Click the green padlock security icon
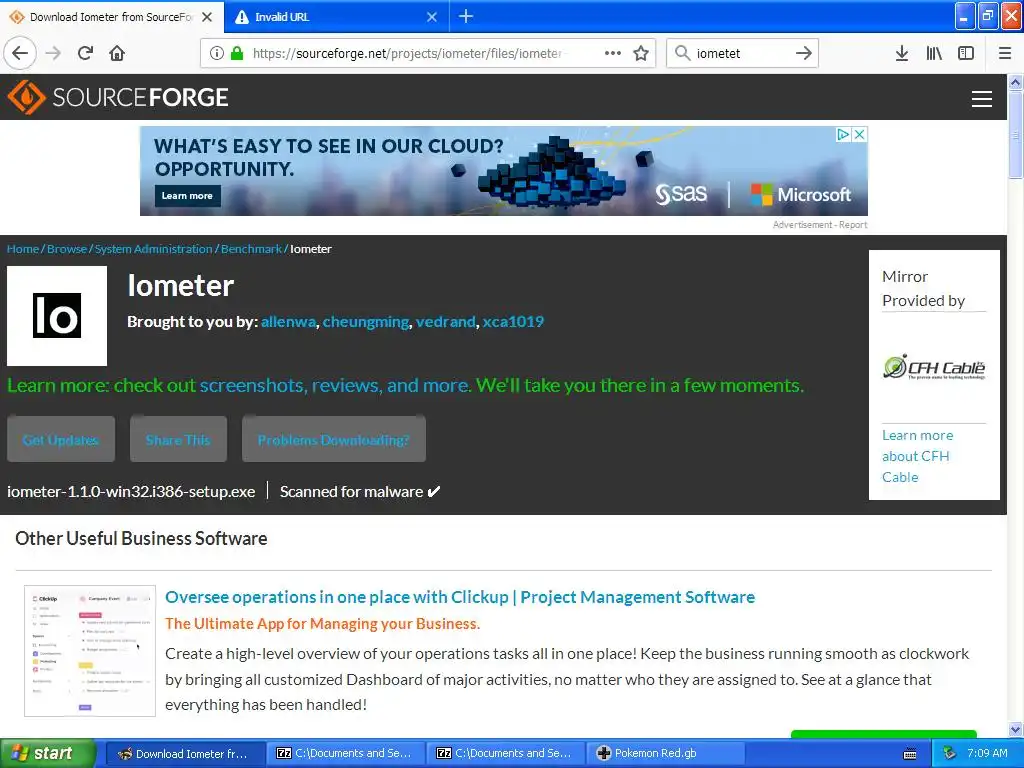 (x=237, y=53)
